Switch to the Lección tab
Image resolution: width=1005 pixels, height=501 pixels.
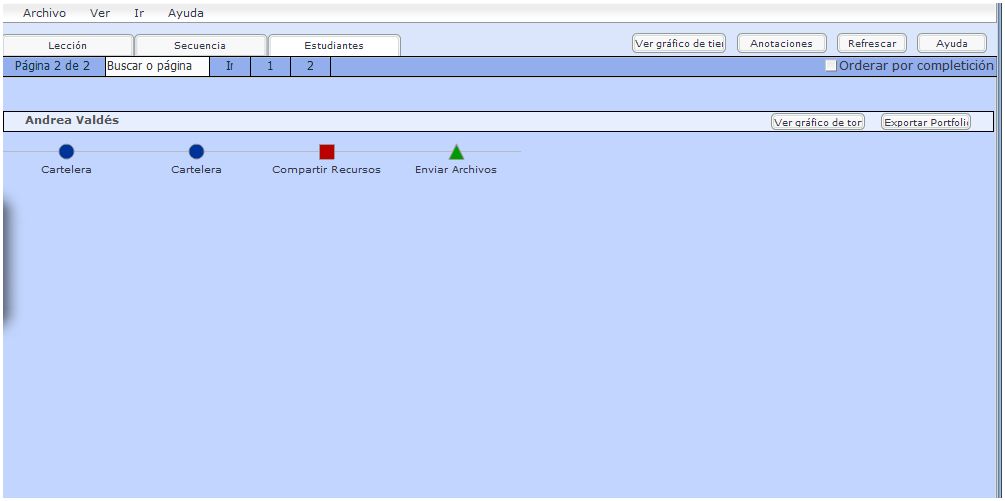(68, 46)
